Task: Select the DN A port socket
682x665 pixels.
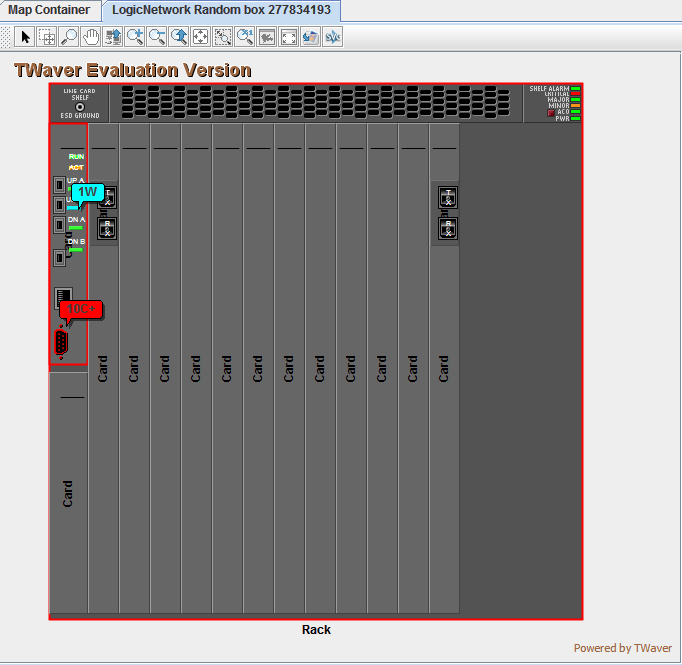Action: [59, 225]
